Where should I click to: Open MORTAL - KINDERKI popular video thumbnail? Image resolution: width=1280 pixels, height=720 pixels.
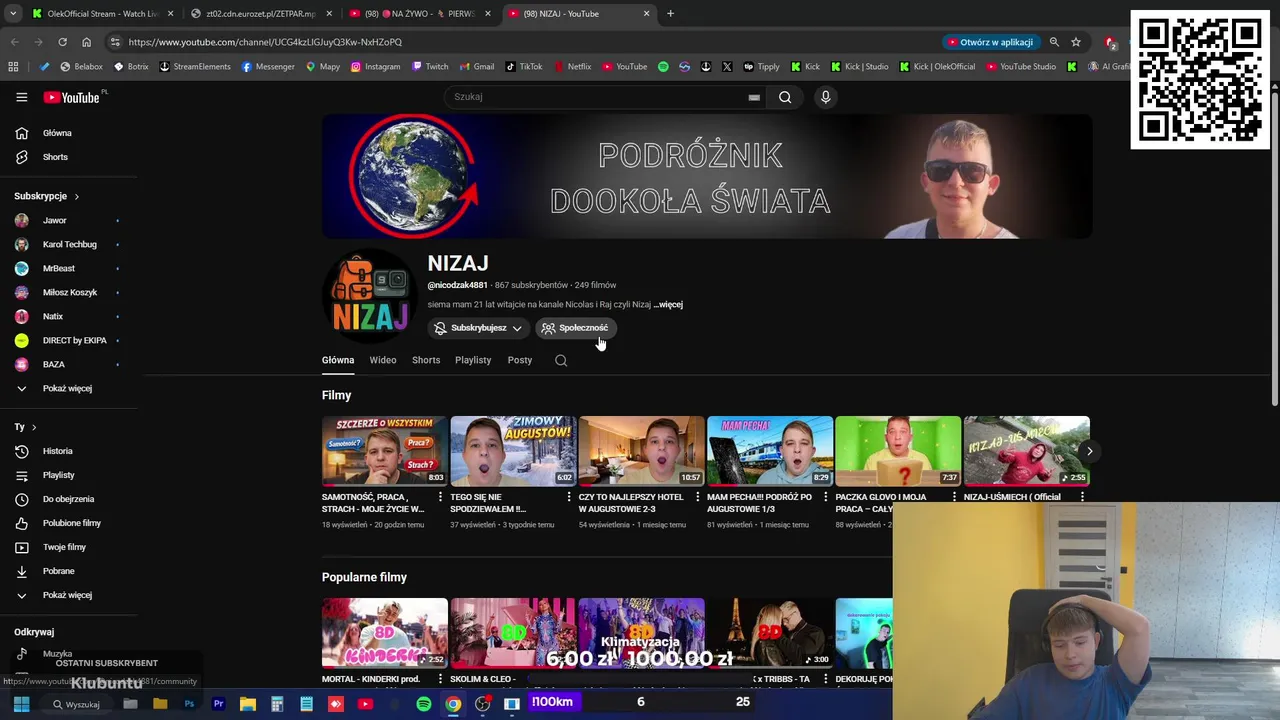pyautogui.click(x=385, y=633)
